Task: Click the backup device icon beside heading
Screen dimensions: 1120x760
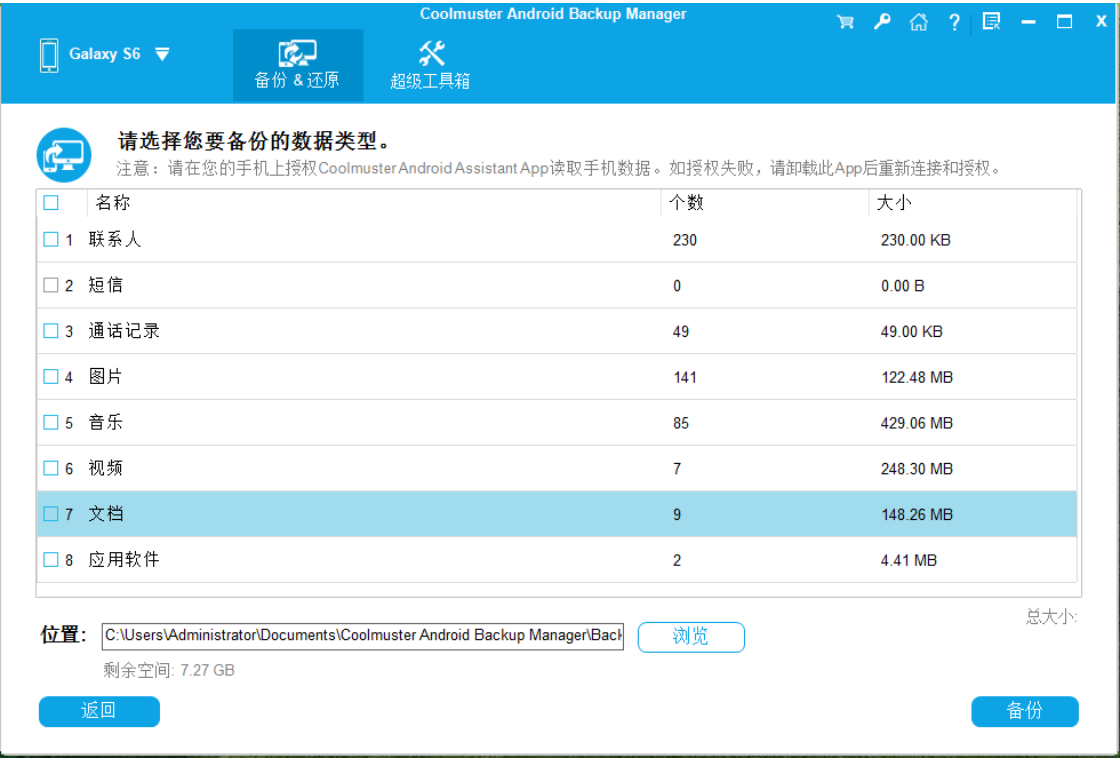Action: tap(64, 155)
